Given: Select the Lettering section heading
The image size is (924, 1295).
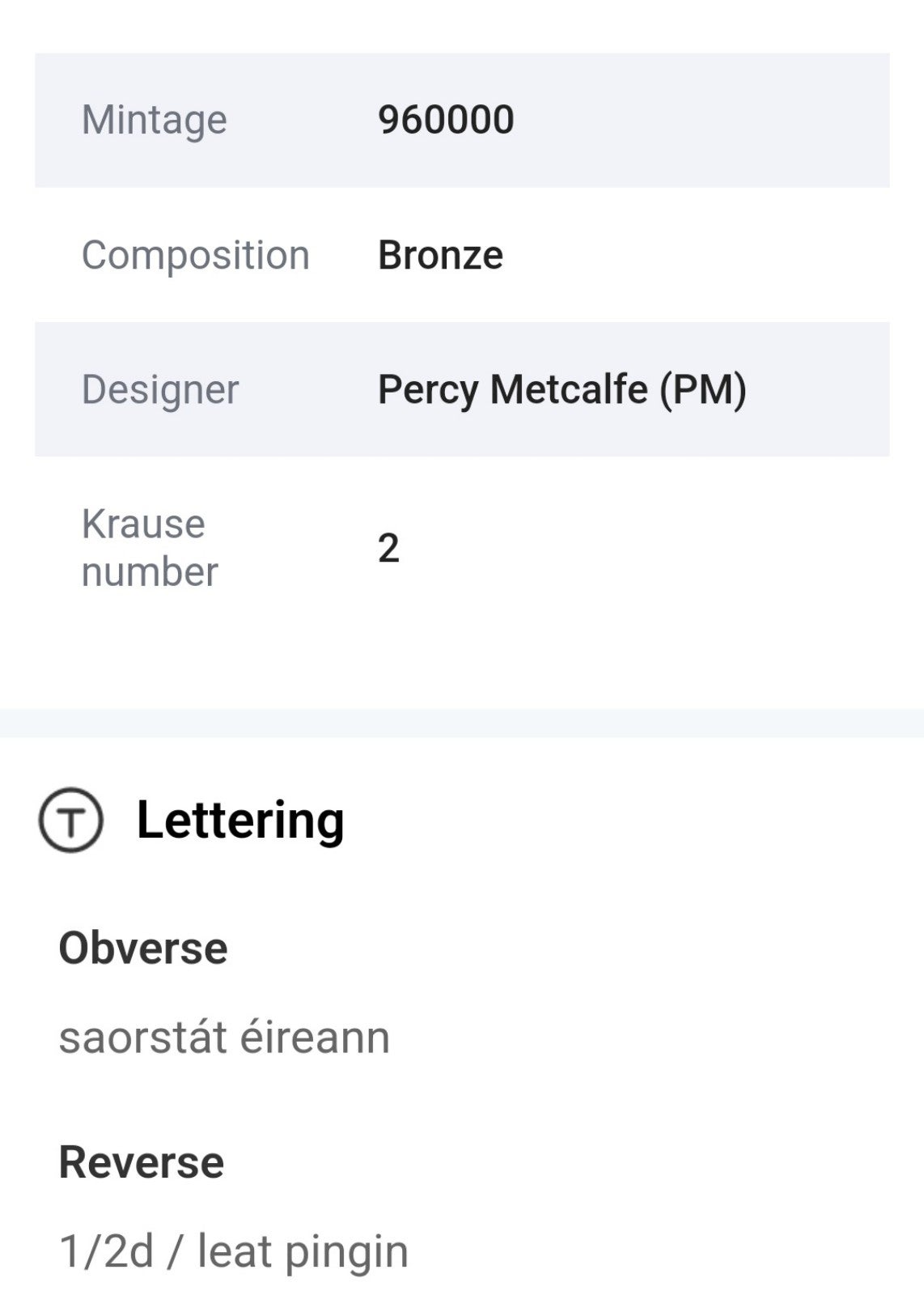Looking at the screenshot, I should (x=240, y=820).
